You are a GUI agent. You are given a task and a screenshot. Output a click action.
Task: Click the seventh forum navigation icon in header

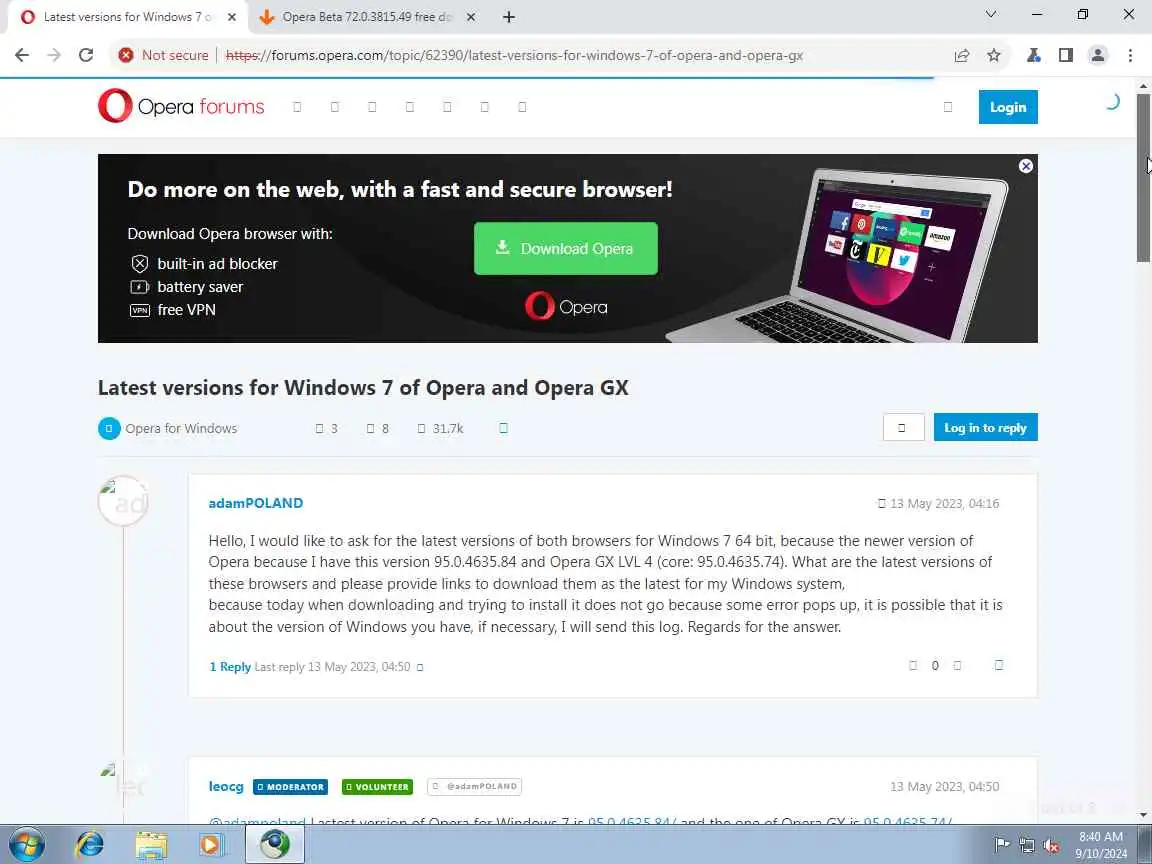(522, 107)
